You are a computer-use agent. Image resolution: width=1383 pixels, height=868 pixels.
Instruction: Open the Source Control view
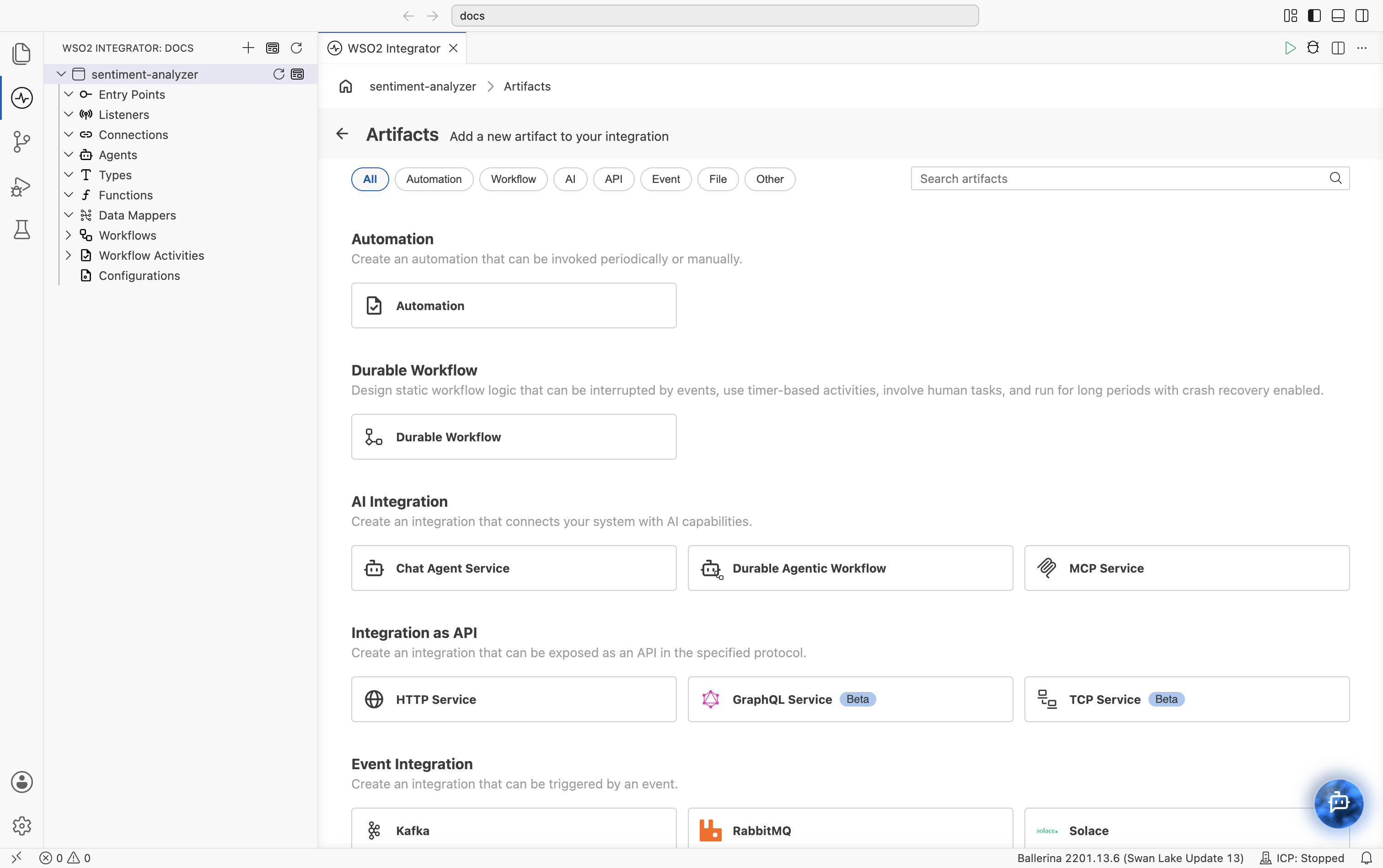[x=22, y=142]
